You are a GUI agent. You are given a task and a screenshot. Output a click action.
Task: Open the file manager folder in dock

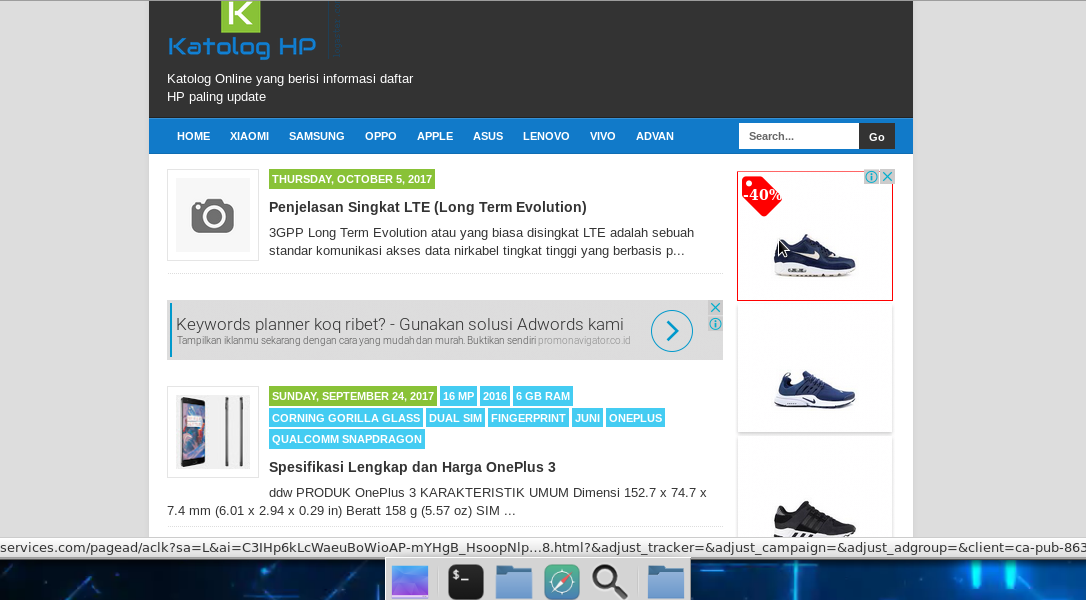point(514,581)
